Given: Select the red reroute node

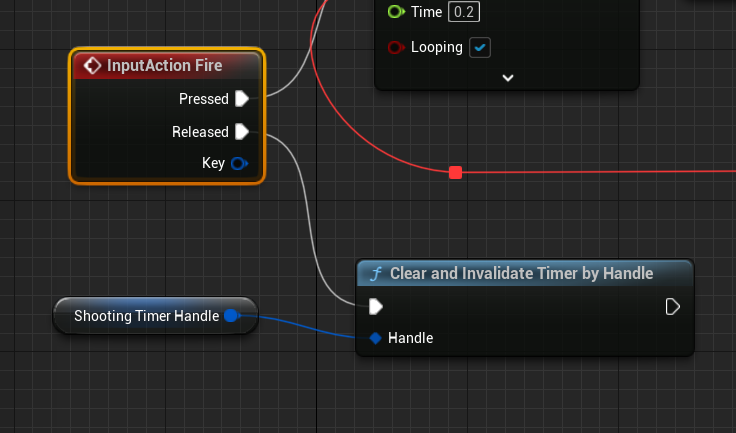Looking at the screenshot, I should (455, 172).
